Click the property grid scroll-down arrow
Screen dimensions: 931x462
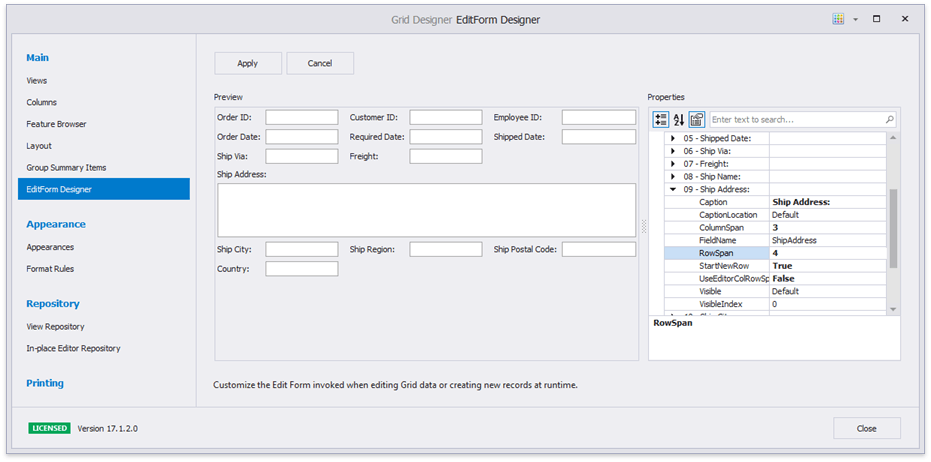893,309
